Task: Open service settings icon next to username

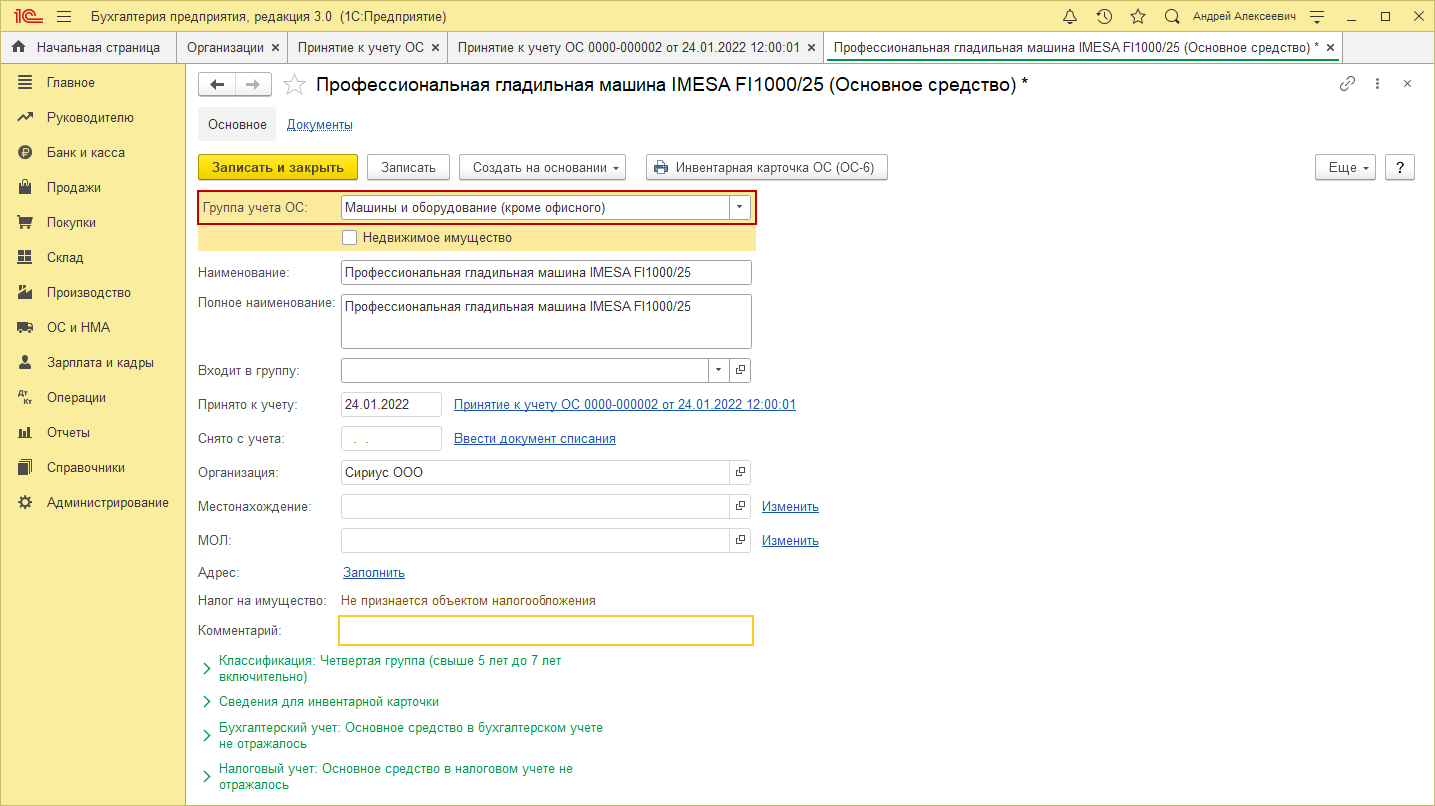Action: click(x=1317, y=17)
